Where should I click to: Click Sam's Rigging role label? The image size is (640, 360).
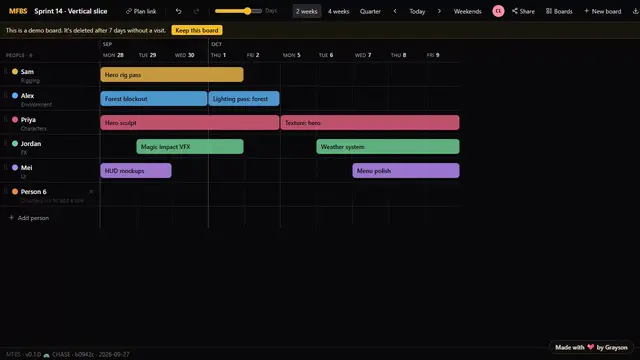tap(30, 80)
